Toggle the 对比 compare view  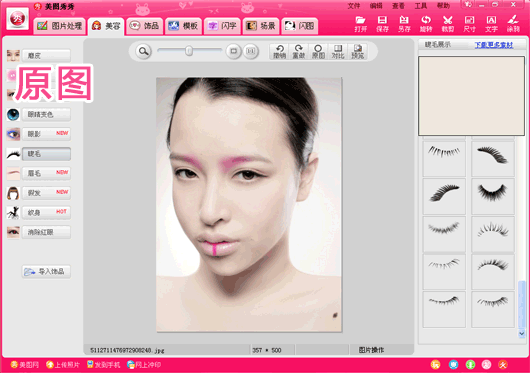pyautogui.click(x=338, y=51)
